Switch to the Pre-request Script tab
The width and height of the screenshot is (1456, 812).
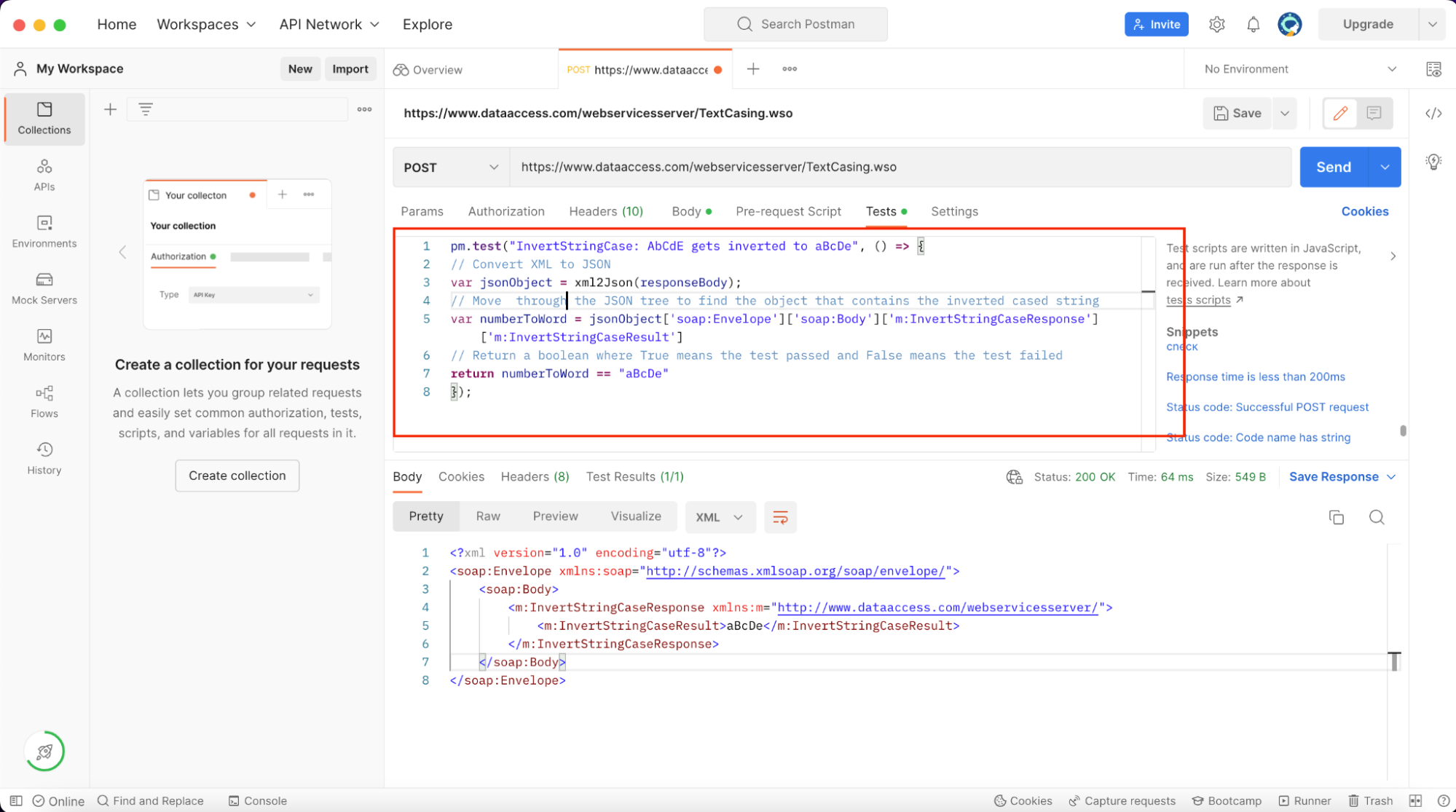(x=788, y=211)
